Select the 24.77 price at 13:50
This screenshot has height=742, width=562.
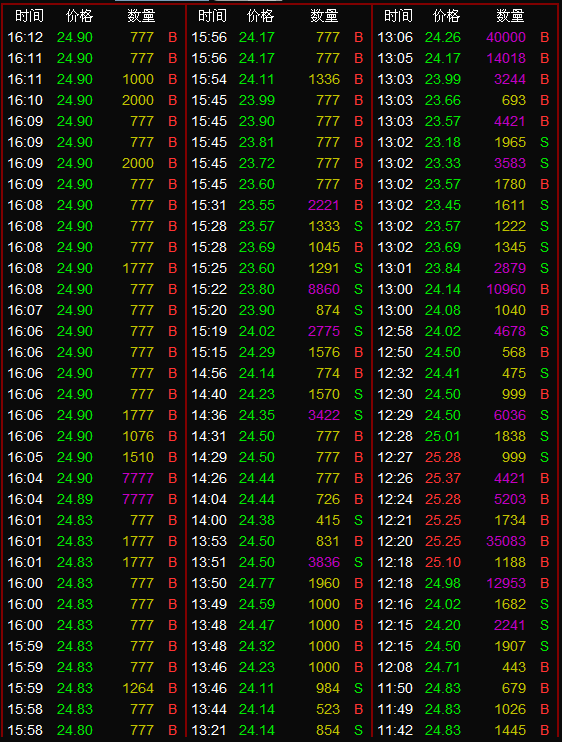tap(257, 583)
